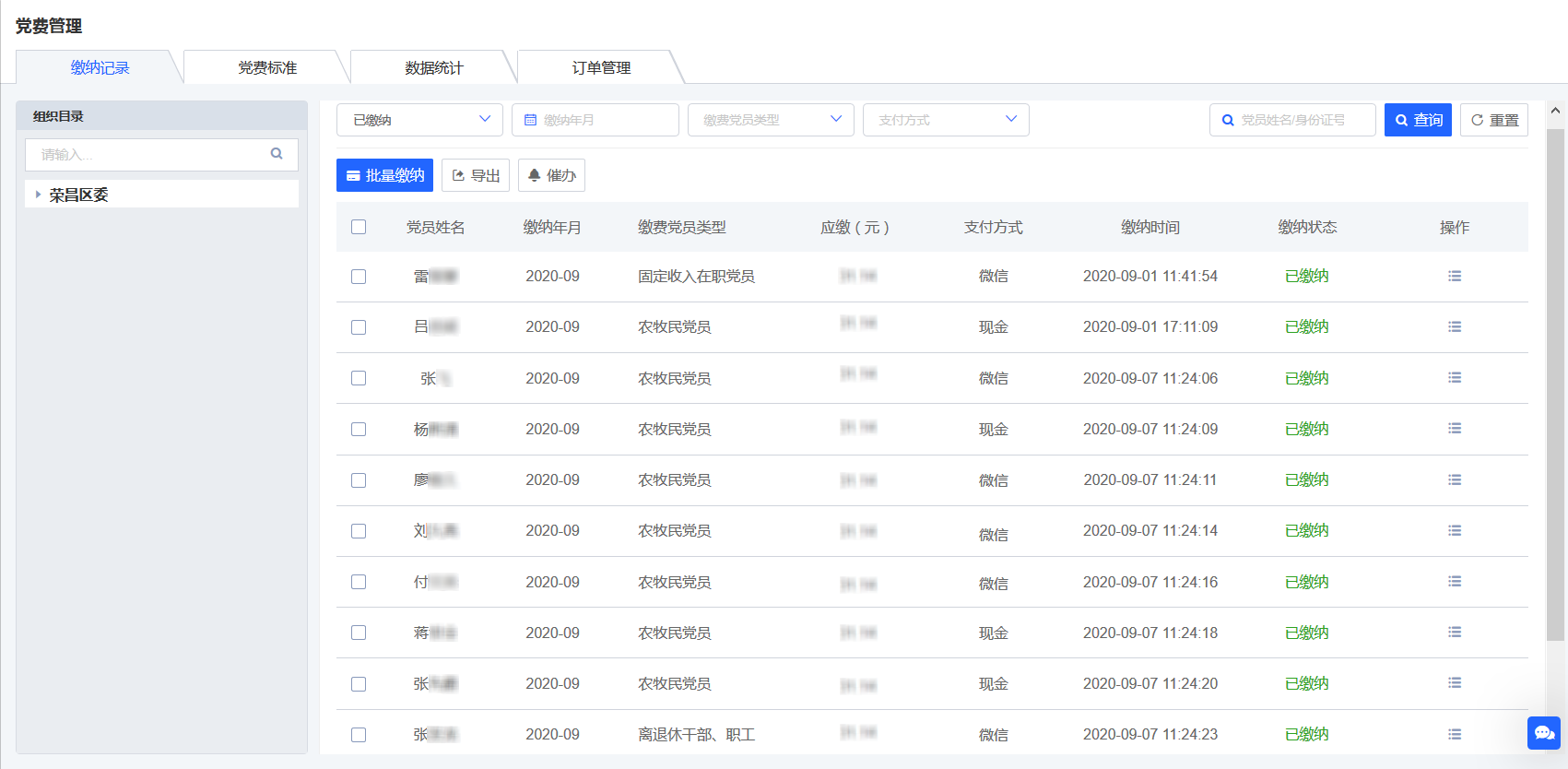1568x769 pixels.
Task: Toggle the select-all checkbox in table header
Action: point(359,227)
